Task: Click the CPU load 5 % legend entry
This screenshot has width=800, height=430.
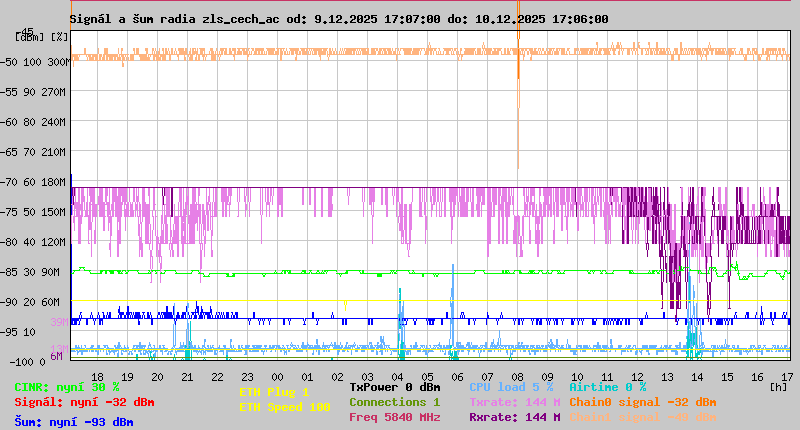Action: point(511,387)
